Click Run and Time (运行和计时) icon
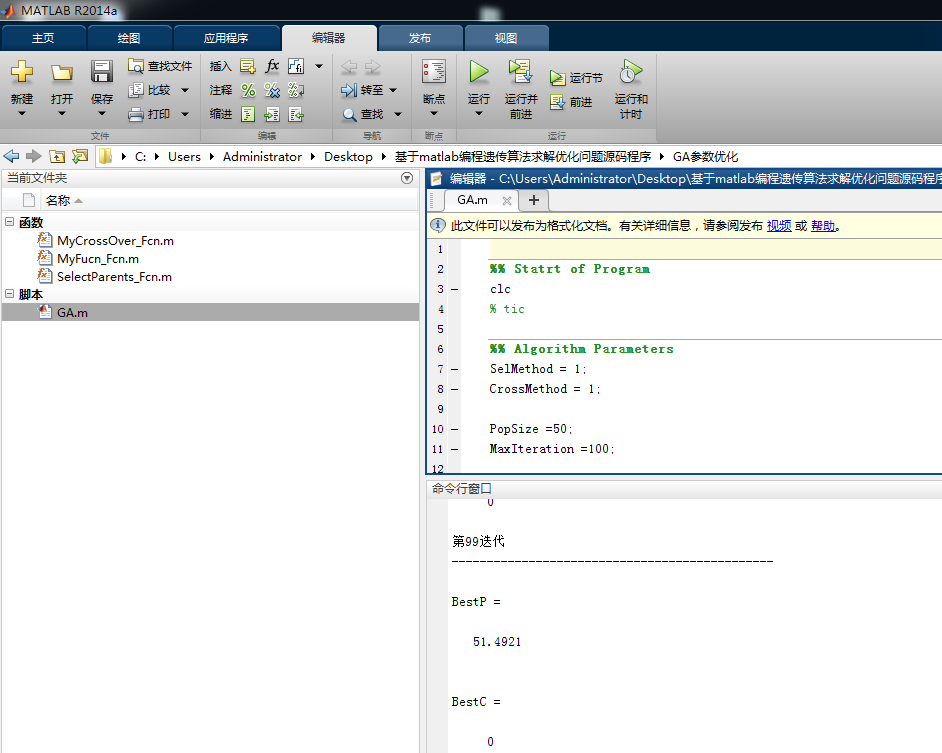Viewport: 942px width, 753px height. click(x=631, y=72)
